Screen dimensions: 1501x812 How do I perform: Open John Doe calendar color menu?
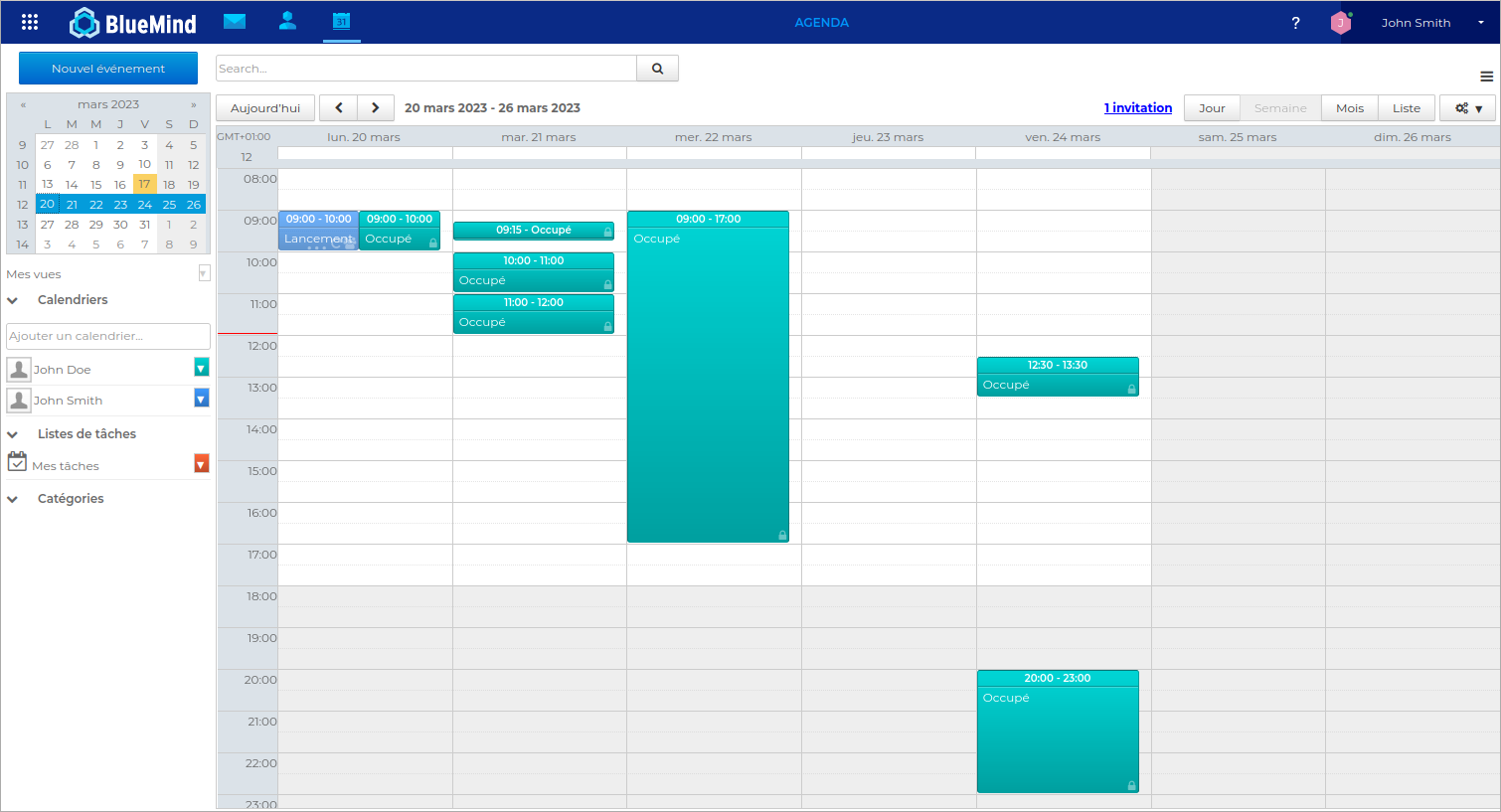(201, 369)
